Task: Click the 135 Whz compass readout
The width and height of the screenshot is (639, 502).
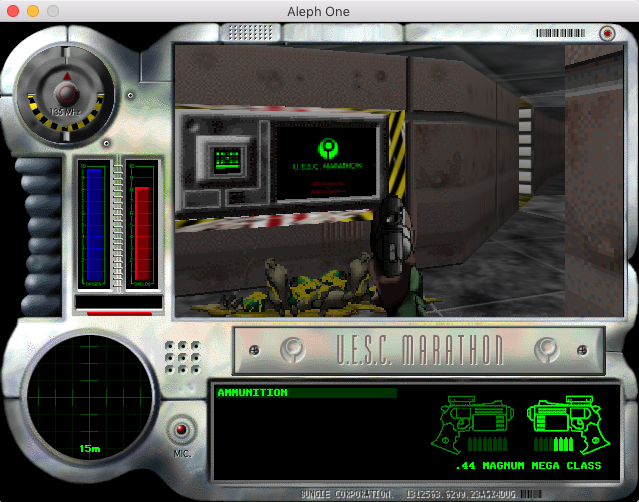Action: [65, 111]
